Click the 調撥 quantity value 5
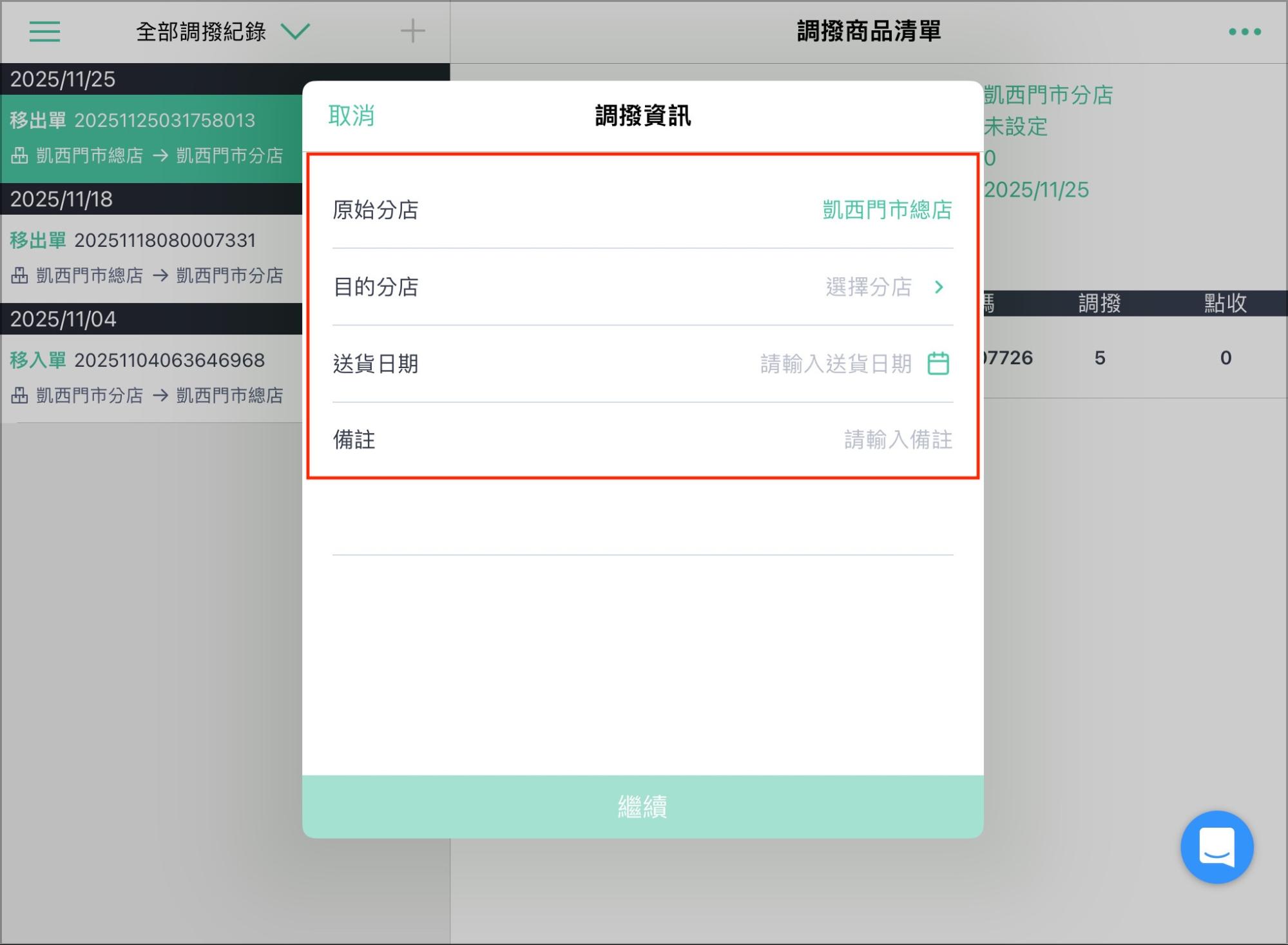Image resolution: width=1288 pixels, height=945 pixels. coord(1100,358)
